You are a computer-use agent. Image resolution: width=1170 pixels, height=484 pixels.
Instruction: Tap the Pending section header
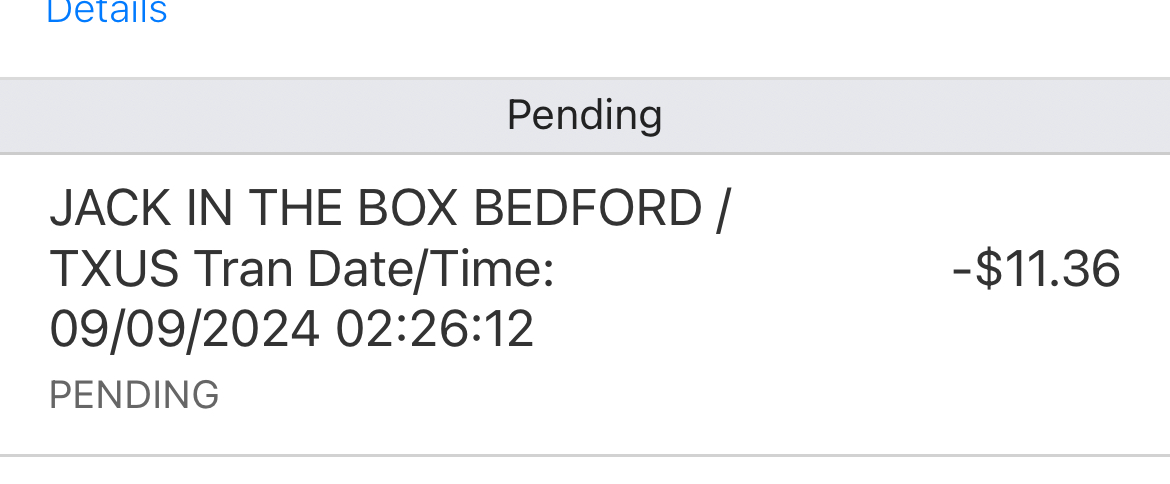[x=584, y=115]
